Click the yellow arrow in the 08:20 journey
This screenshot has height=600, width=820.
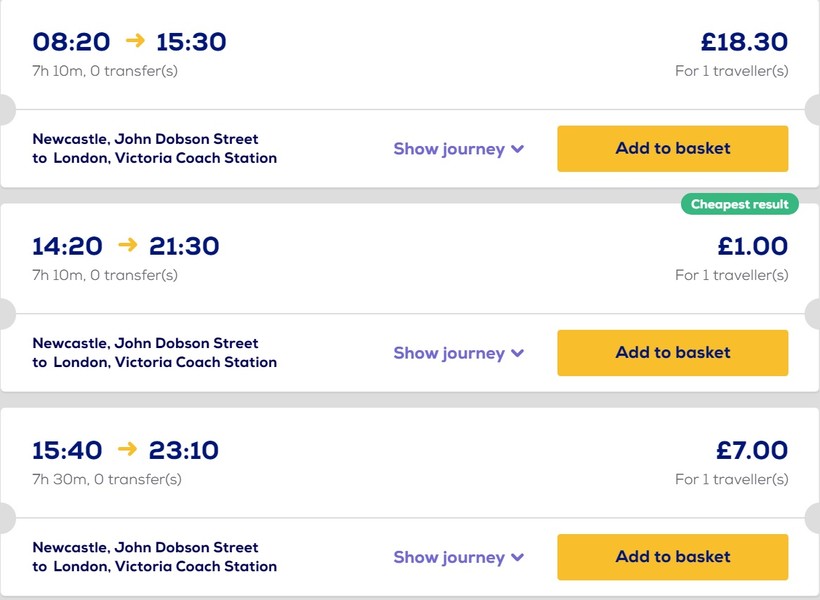[135, 41]
